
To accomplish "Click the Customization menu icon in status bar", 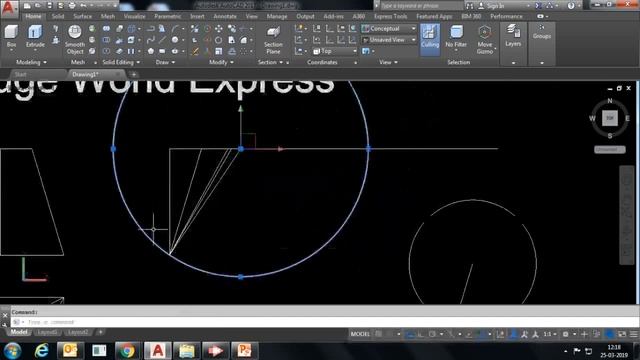I will pyautogui.click(x=634, y=334).
